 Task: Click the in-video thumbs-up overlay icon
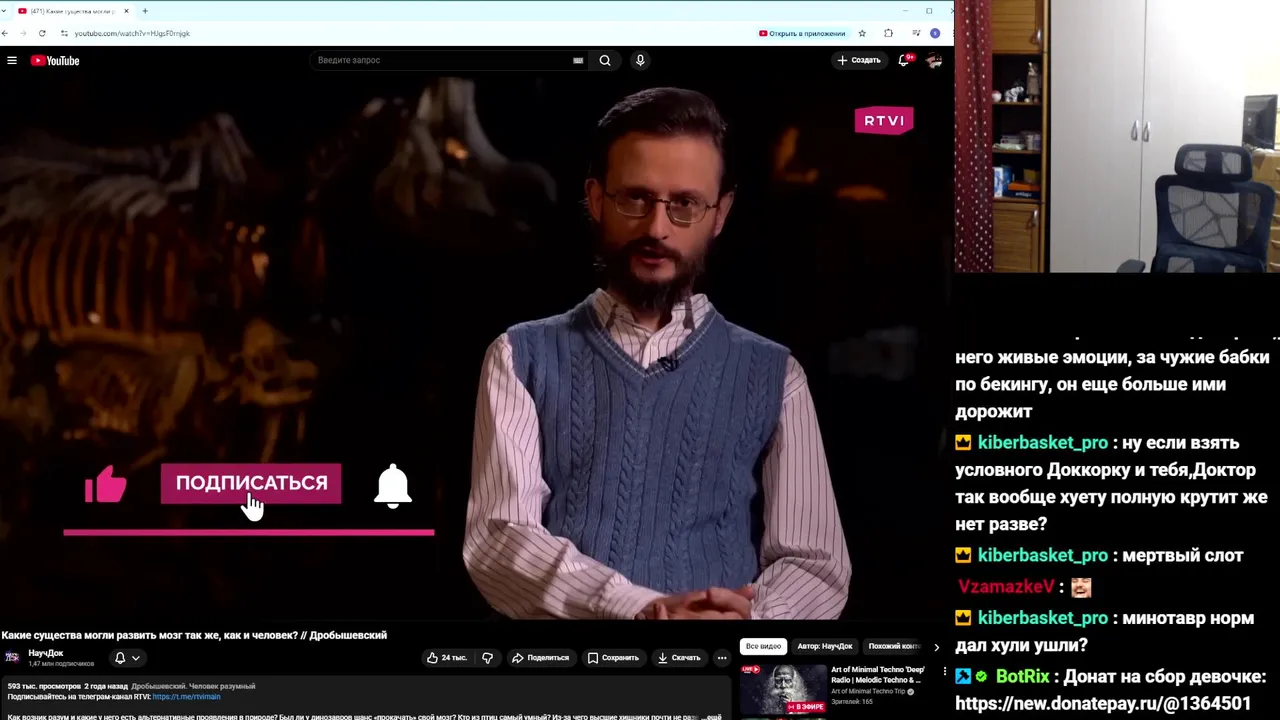pyautogui.click(x=106, y=485)
